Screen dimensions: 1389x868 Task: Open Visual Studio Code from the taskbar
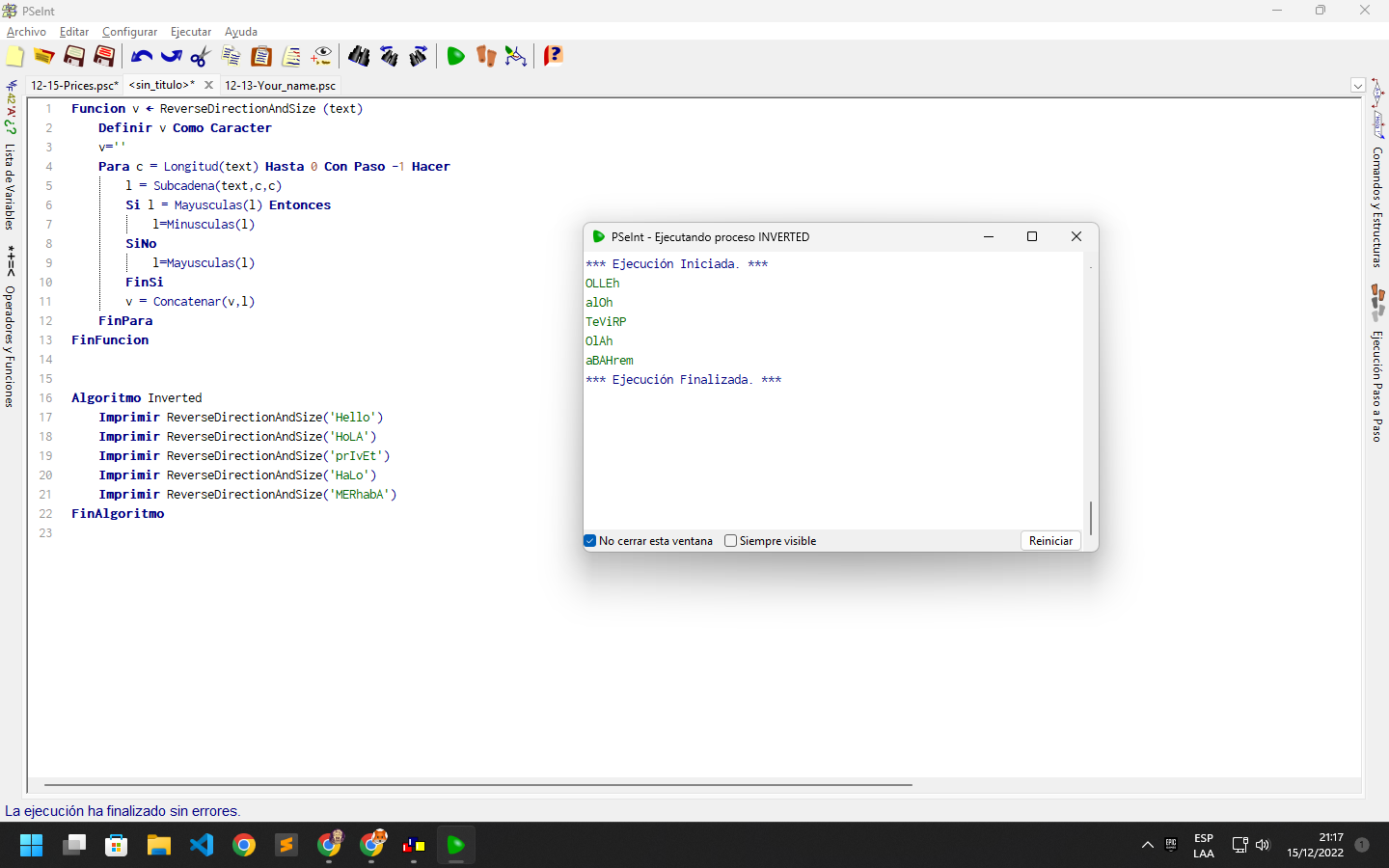(x=201, y=846)
